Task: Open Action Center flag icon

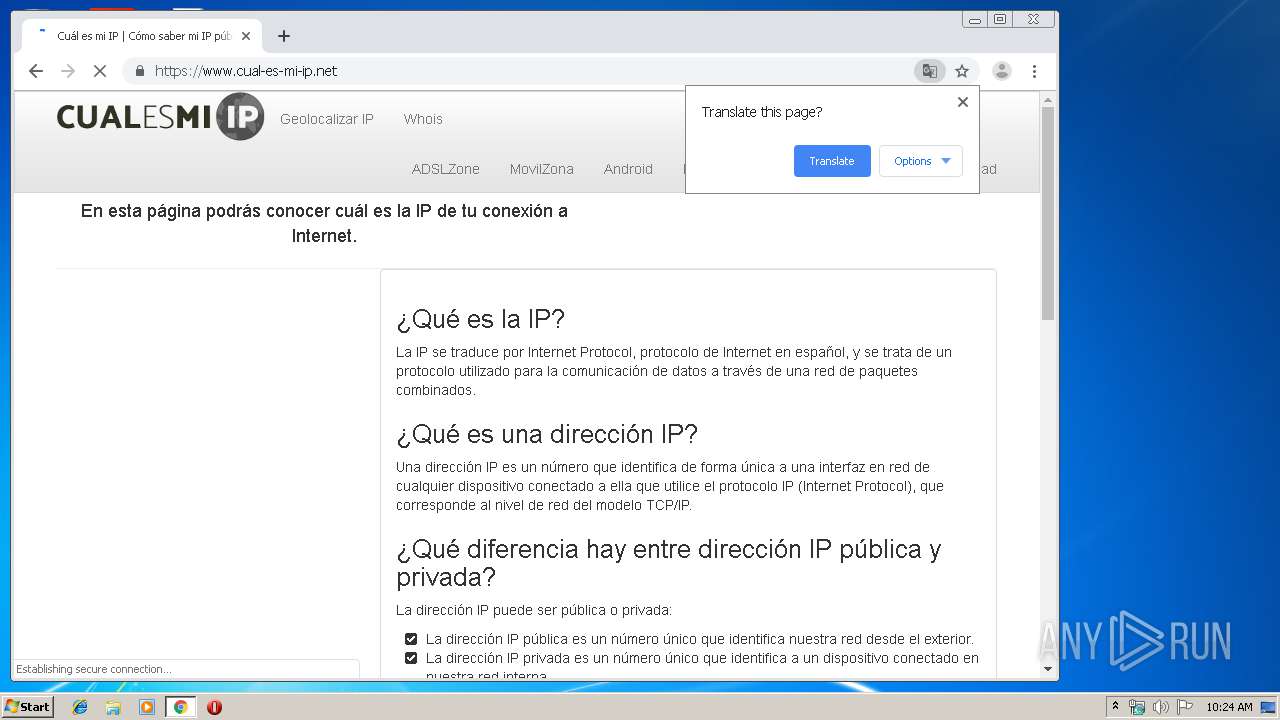Action: pos(1184,707)
